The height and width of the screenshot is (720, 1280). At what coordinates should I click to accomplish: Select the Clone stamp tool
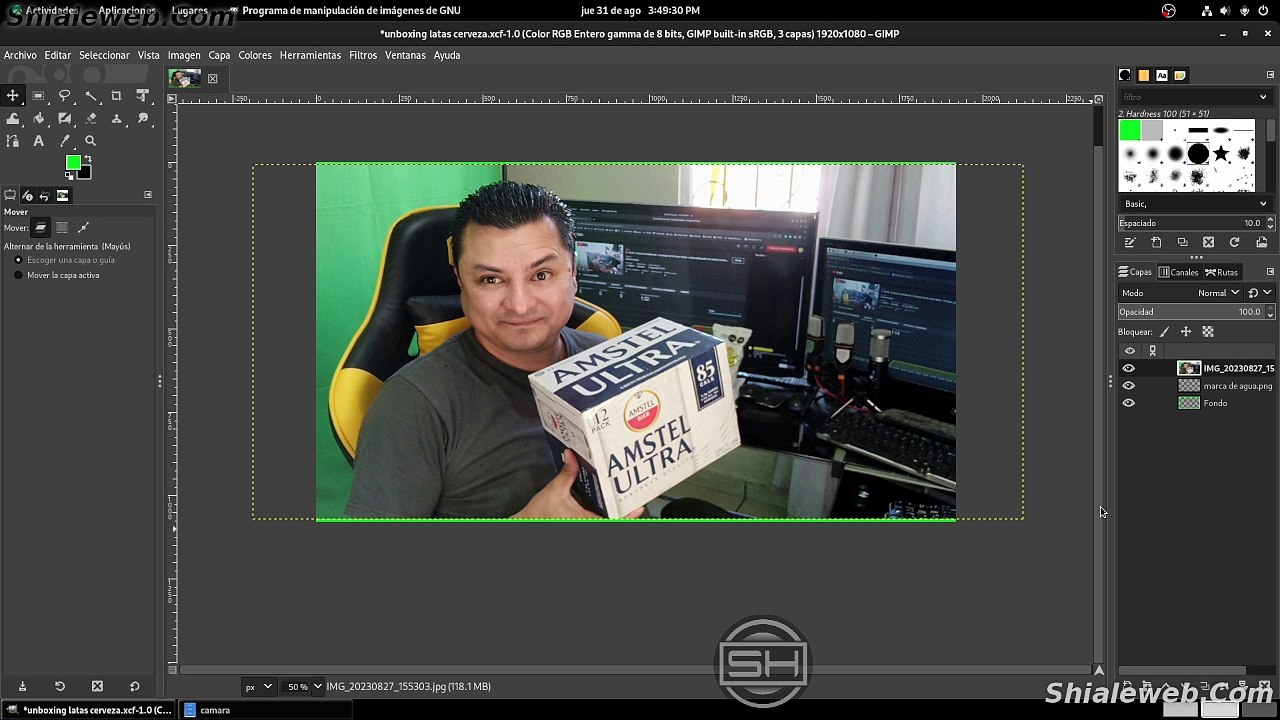click(x=117, y=119)
